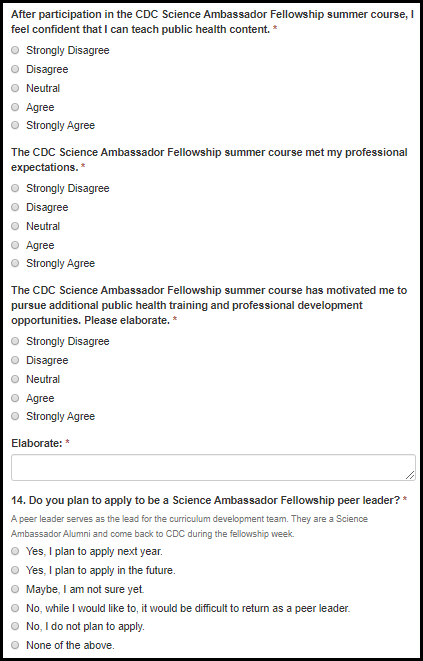Pick Strongly Agree for met professional expectations
Screen dimensions: 423x661
15,263
